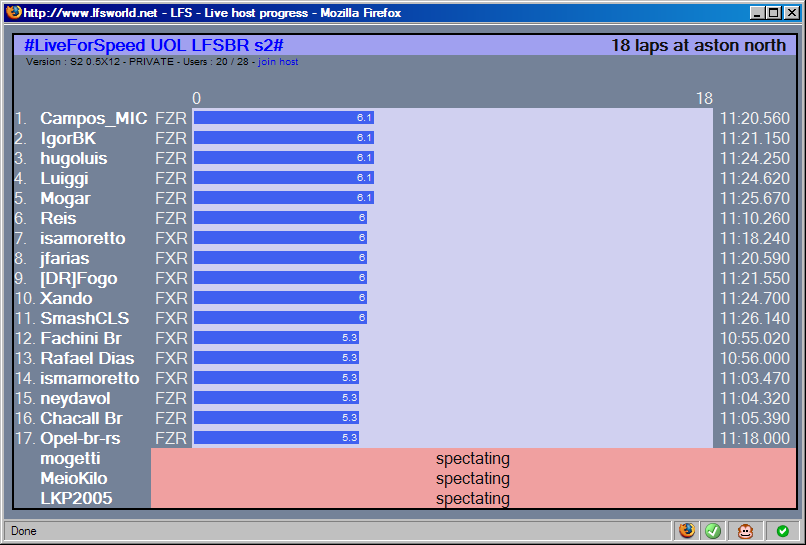Select driver name Xando
806x545 pixels.
(x=66, y=298)
